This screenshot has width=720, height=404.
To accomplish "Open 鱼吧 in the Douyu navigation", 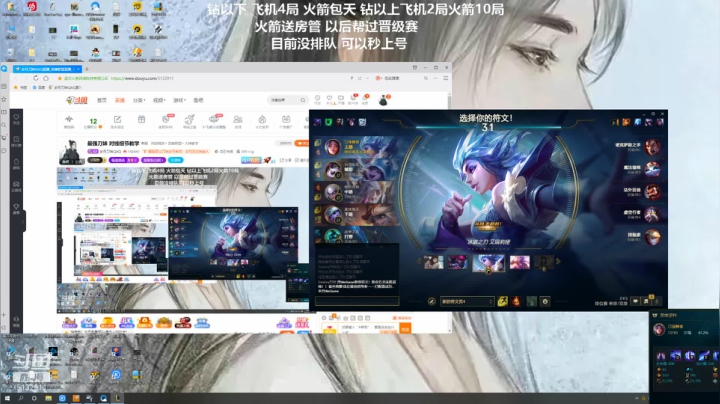I will [x=198, y=100].
